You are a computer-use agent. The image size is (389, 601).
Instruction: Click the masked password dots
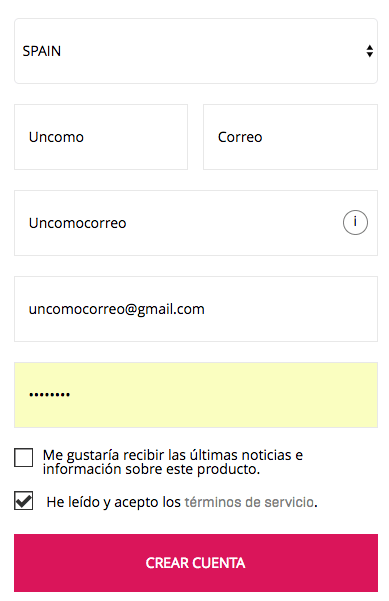[x=49, y=394]
